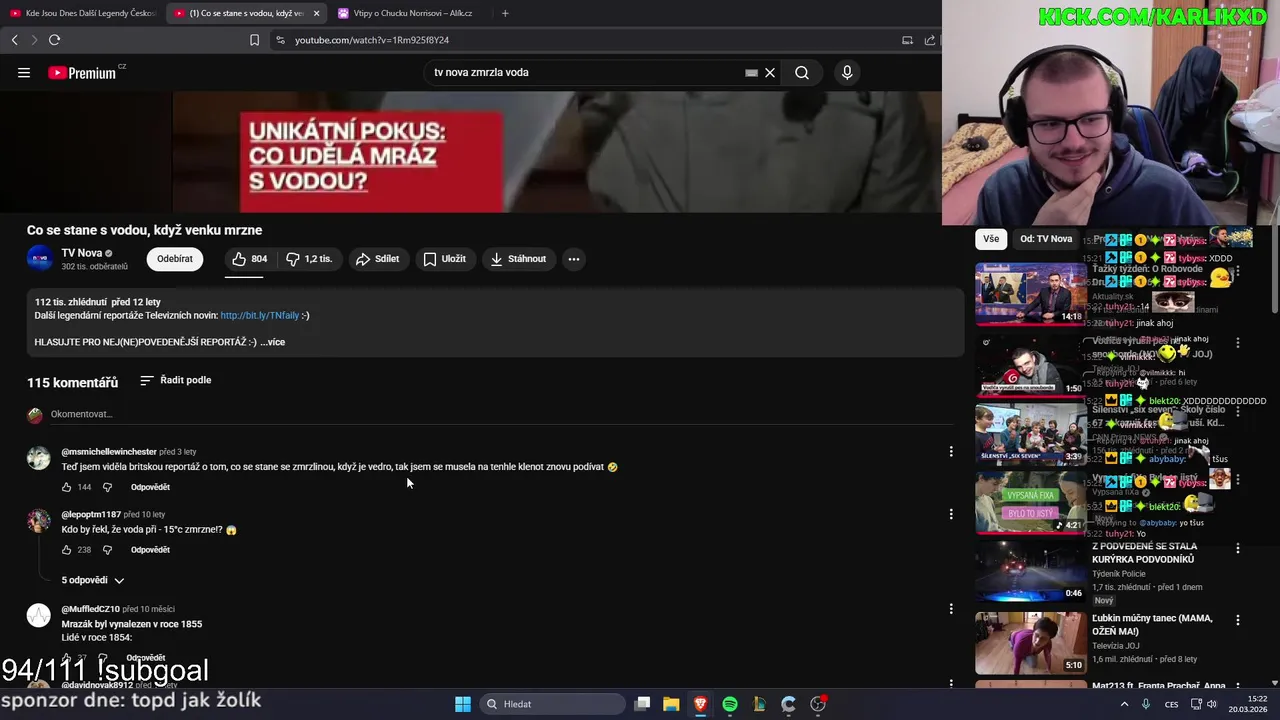
Task: Open Brave browser on the taskbar
Action: click(x=700, y=704)
